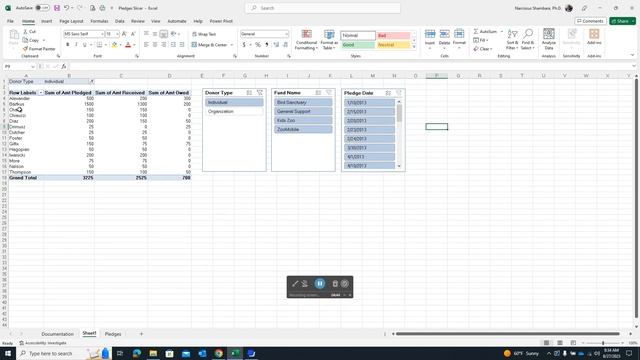The image size is (640, 360).
Task: Toggle Italic formatting
Action: pos(76,44)
